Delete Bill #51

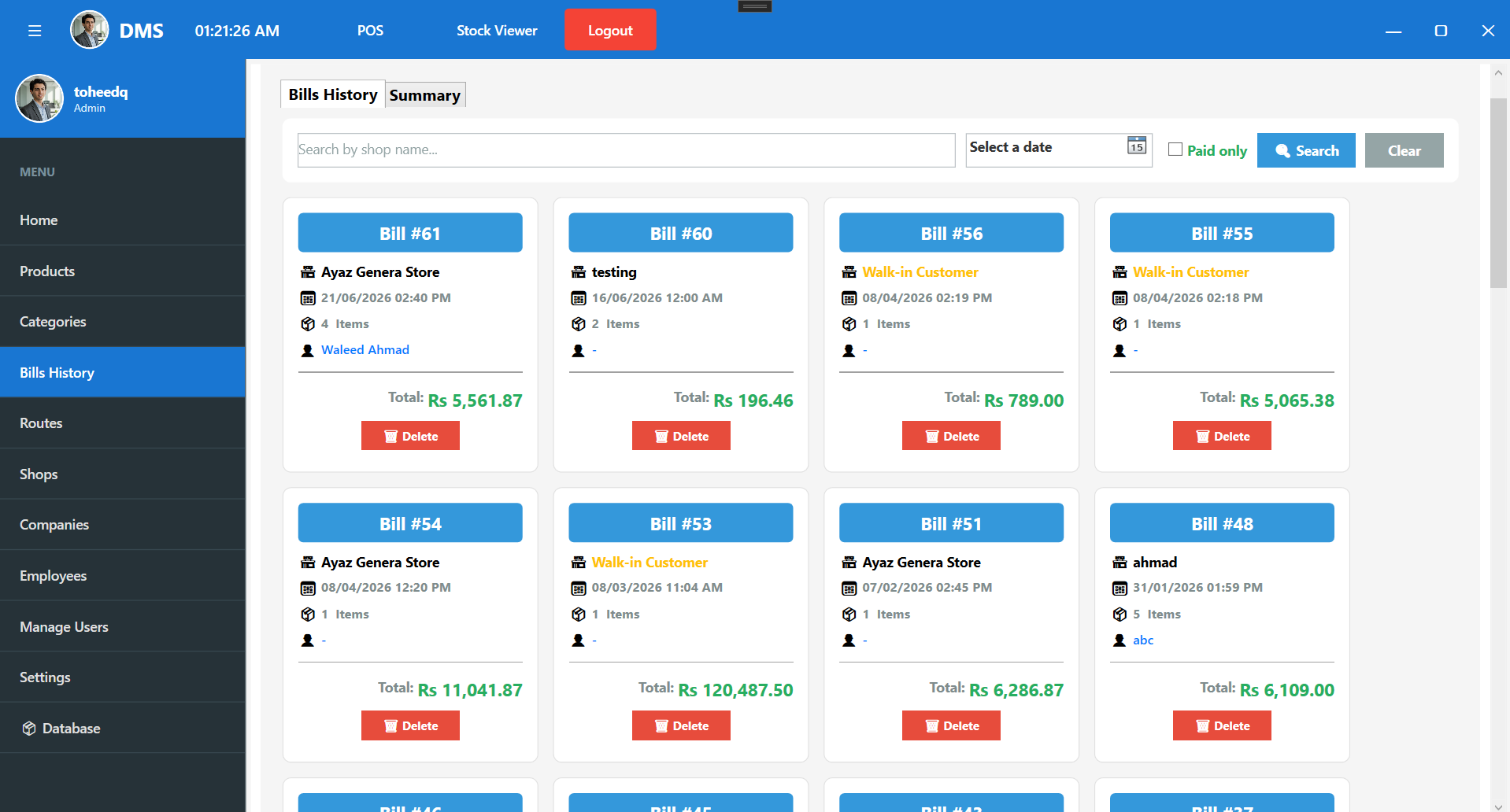click(951, 725)
